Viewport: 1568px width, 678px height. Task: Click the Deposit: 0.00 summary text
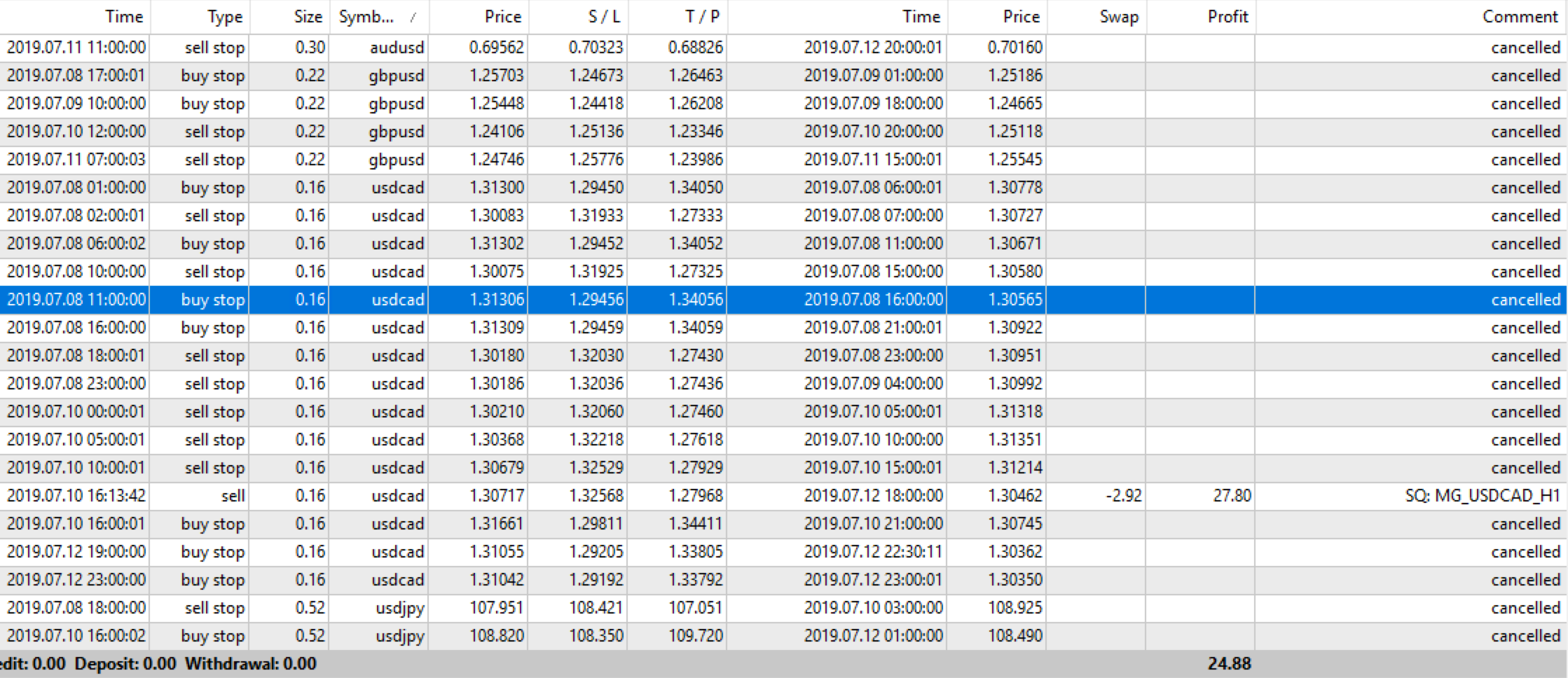click(125, 664)
